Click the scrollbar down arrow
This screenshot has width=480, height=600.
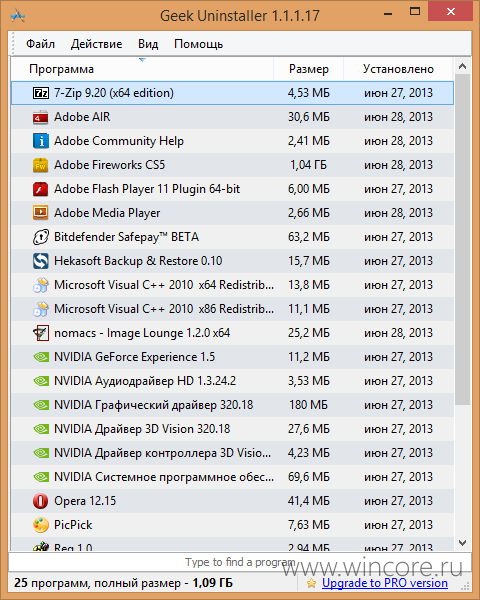(462, 543)
